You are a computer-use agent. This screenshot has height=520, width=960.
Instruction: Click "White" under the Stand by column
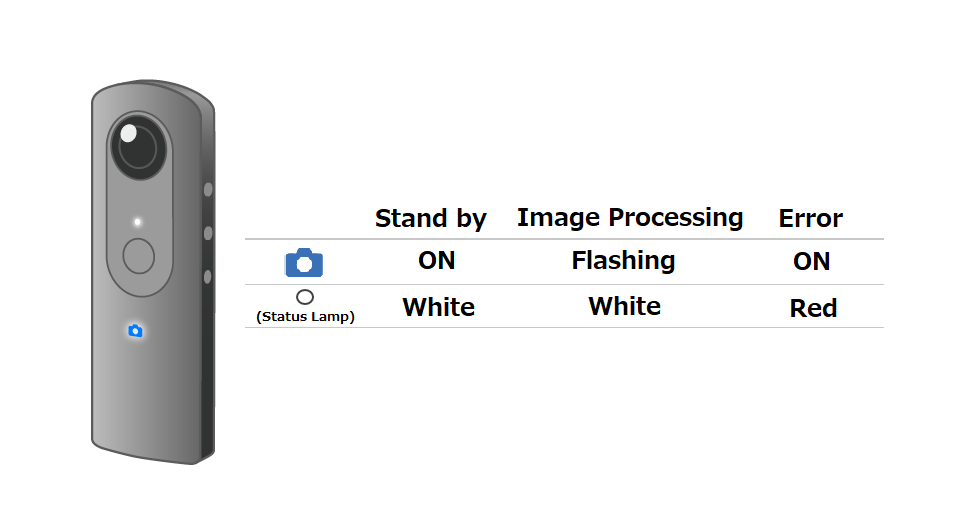tap(438, 307)
